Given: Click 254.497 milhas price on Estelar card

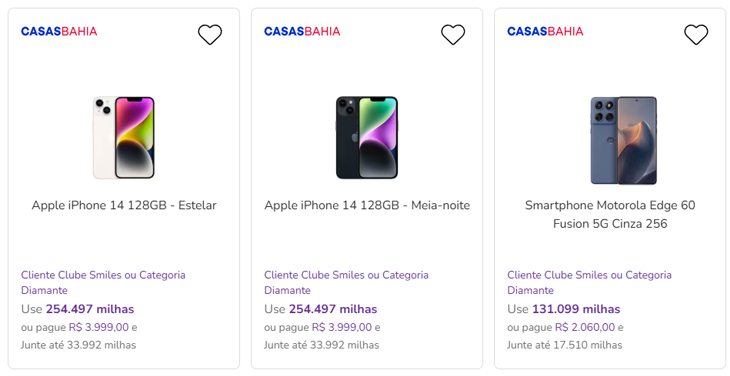Looking at the screenshot, I should (90, 309).
